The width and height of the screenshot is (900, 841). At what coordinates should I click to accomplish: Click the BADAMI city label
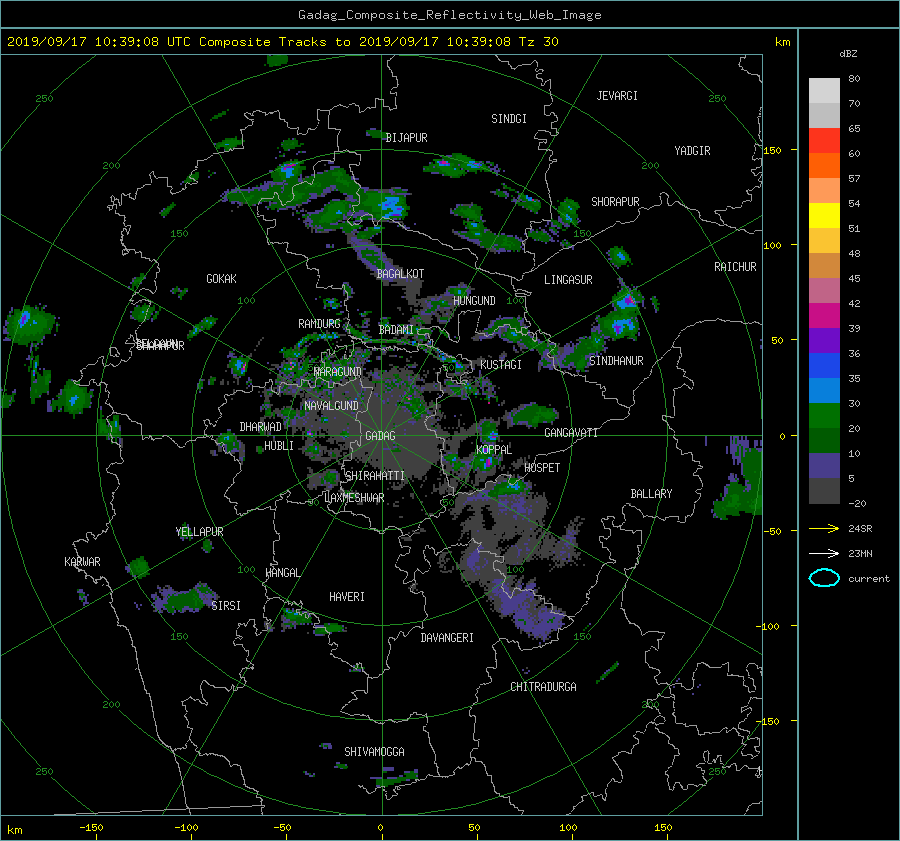point(396,330)
